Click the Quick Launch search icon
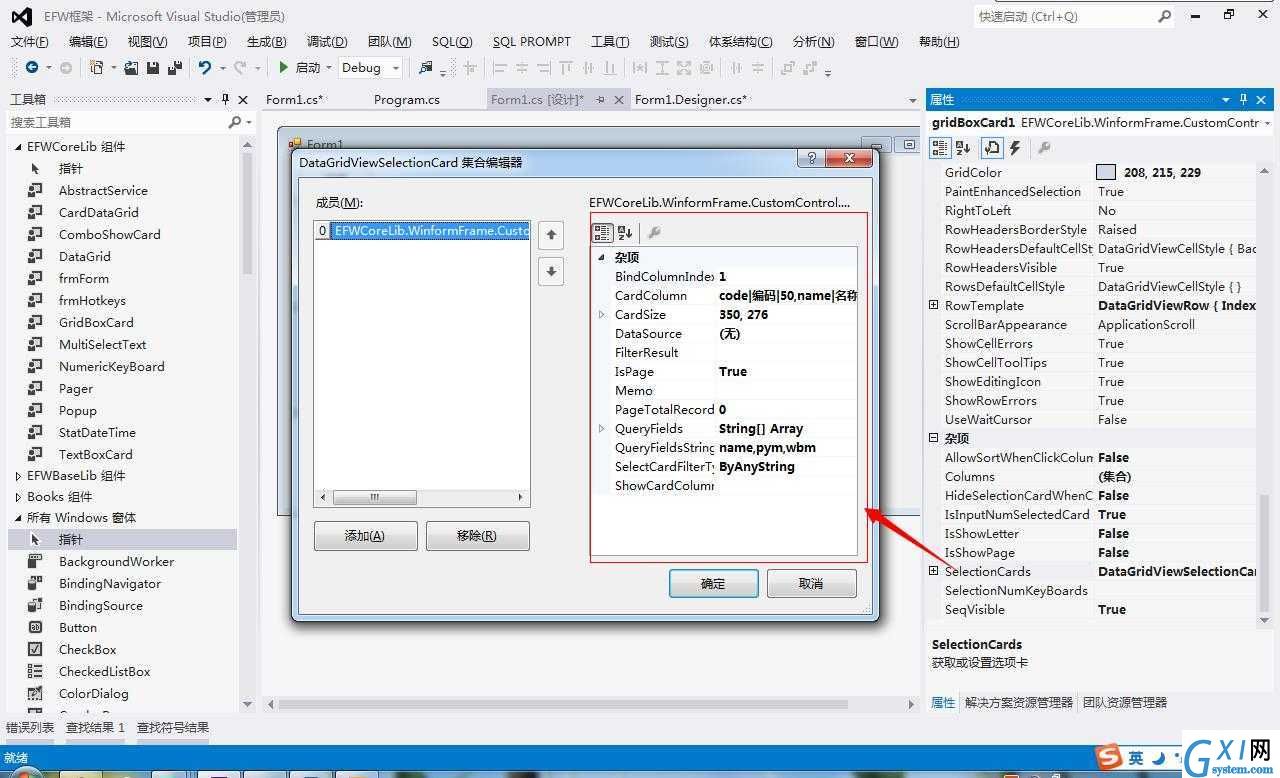The width and height of the screenshot is (1280, 778). click(x=1165, y=16)
